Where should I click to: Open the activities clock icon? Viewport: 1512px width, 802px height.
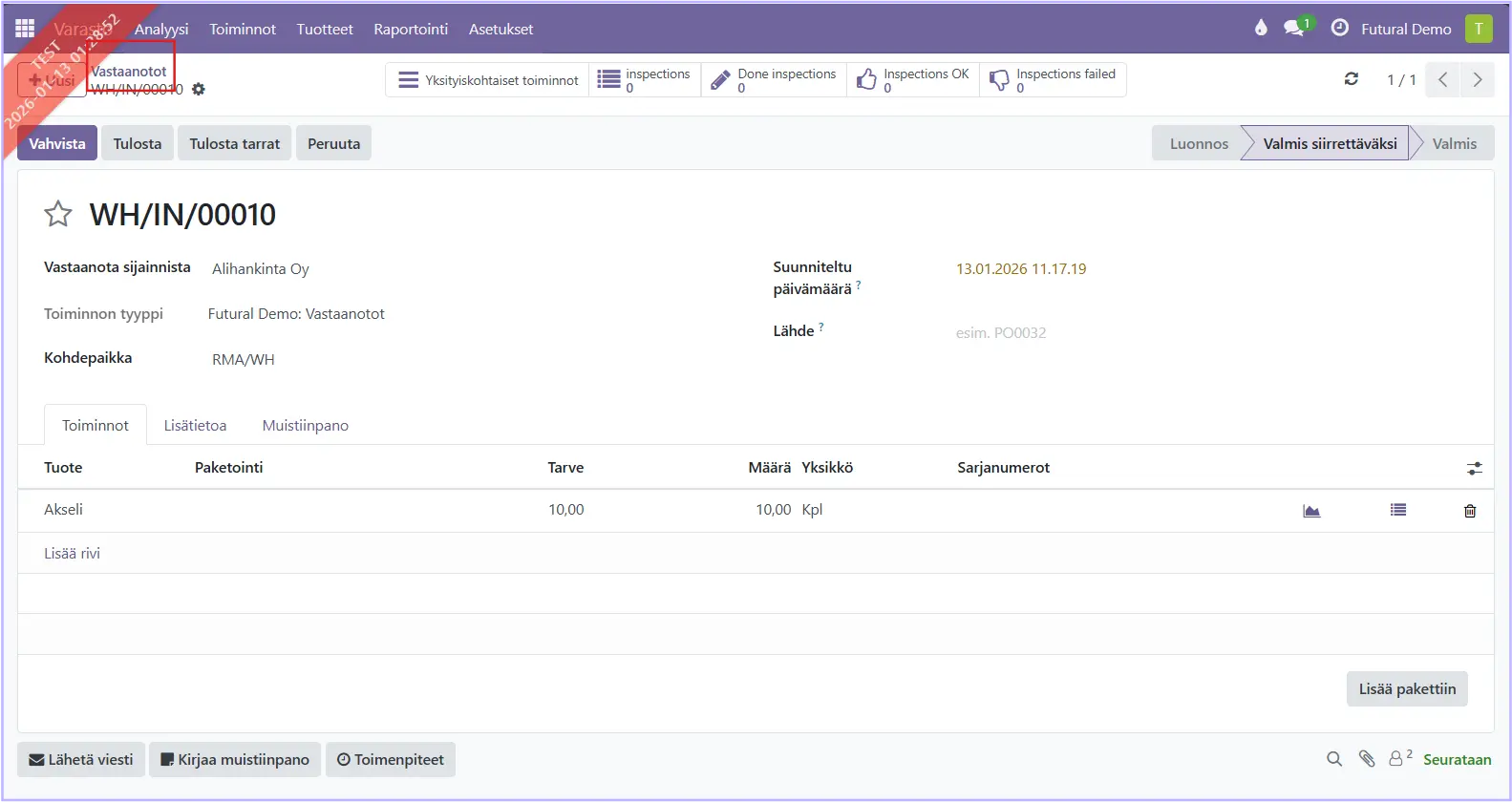click(x=1340, y=28)
